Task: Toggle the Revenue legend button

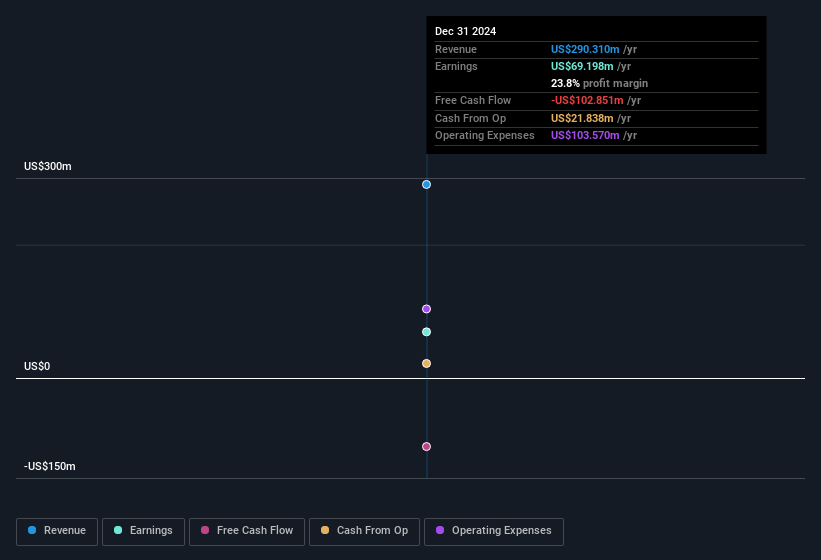Action: 57,532
